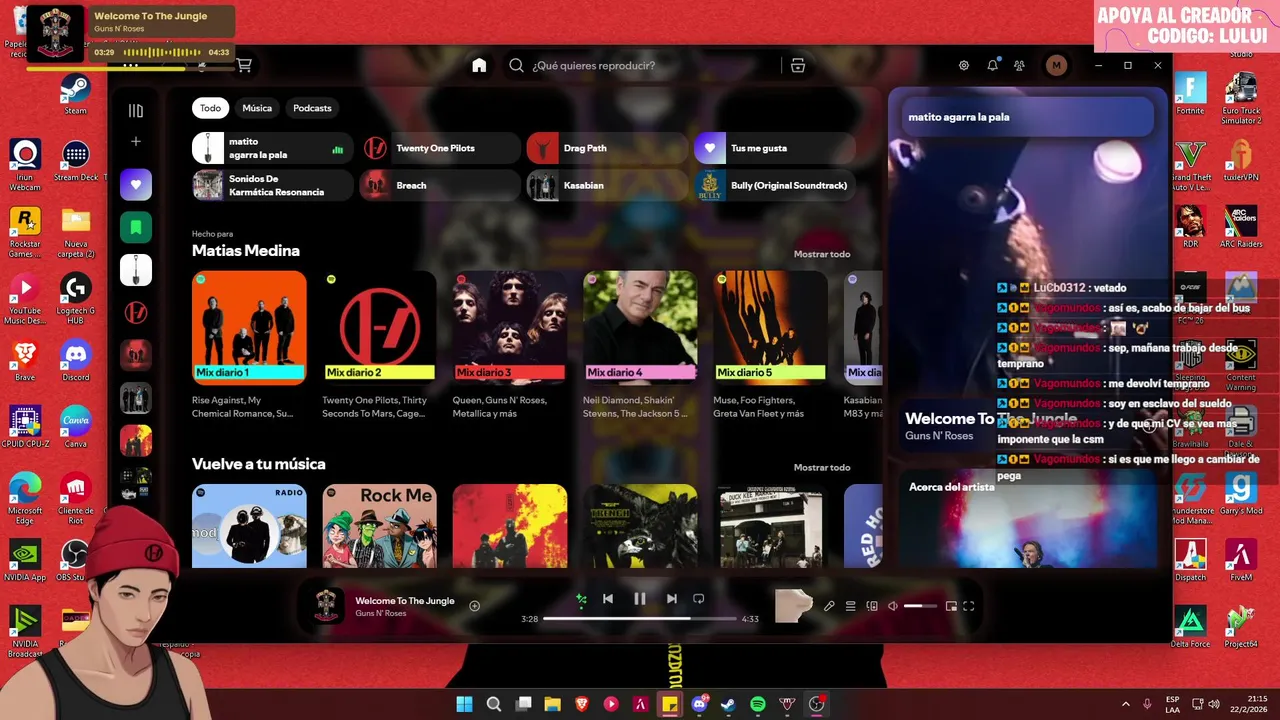
Task: Pause the current song
Action: click(x=640, y=599)
